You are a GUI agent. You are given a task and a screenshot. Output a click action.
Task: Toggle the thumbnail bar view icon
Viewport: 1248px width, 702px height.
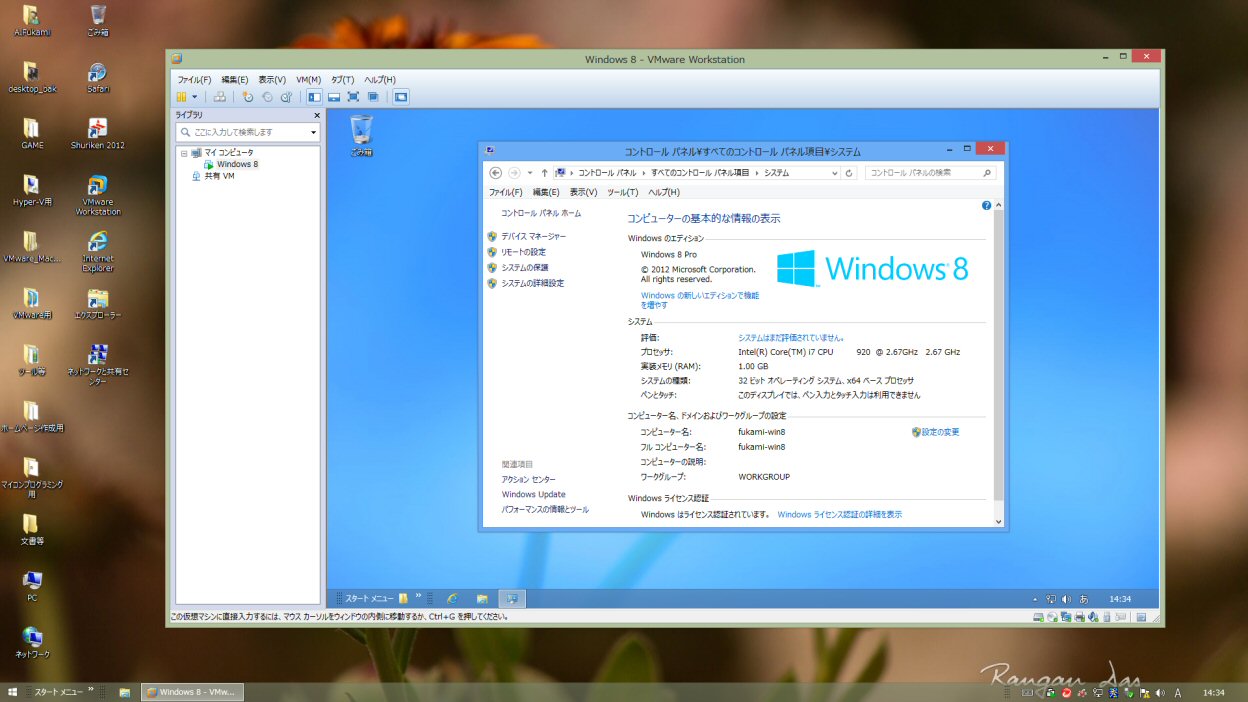334,97
